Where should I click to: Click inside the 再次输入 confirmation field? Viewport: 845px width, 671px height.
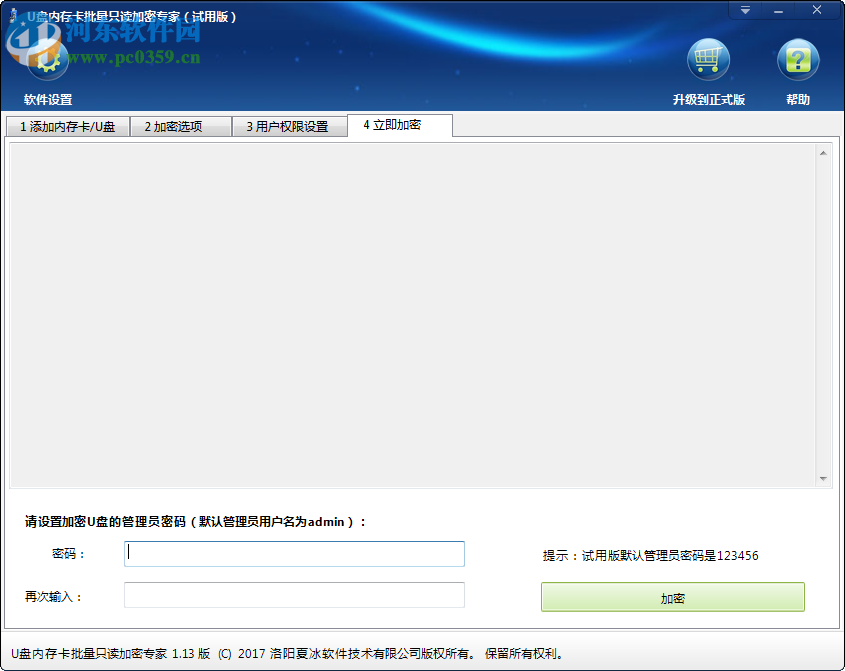[293, 595]
